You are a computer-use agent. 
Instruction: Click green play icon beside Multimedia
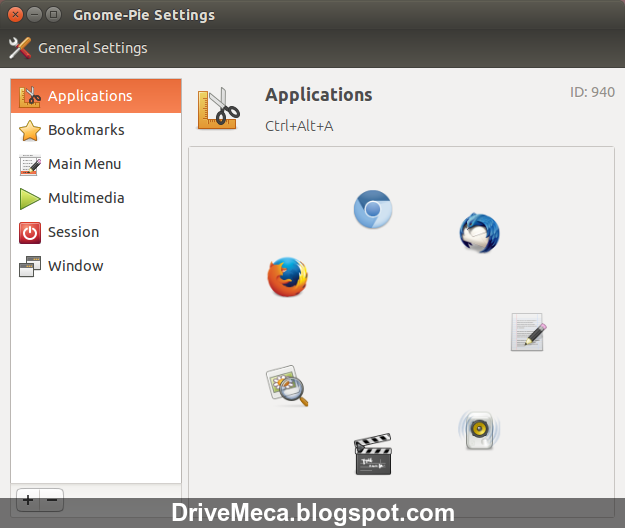(x=30, y=198)
